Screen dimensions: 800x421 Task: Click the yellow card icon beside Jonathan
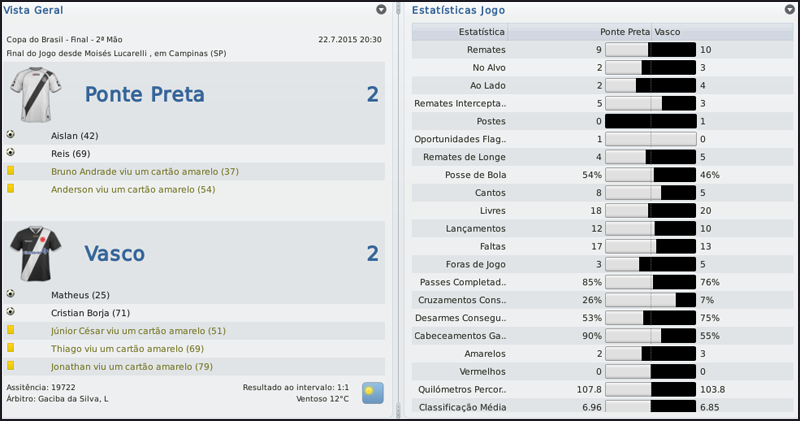(11, 366)
